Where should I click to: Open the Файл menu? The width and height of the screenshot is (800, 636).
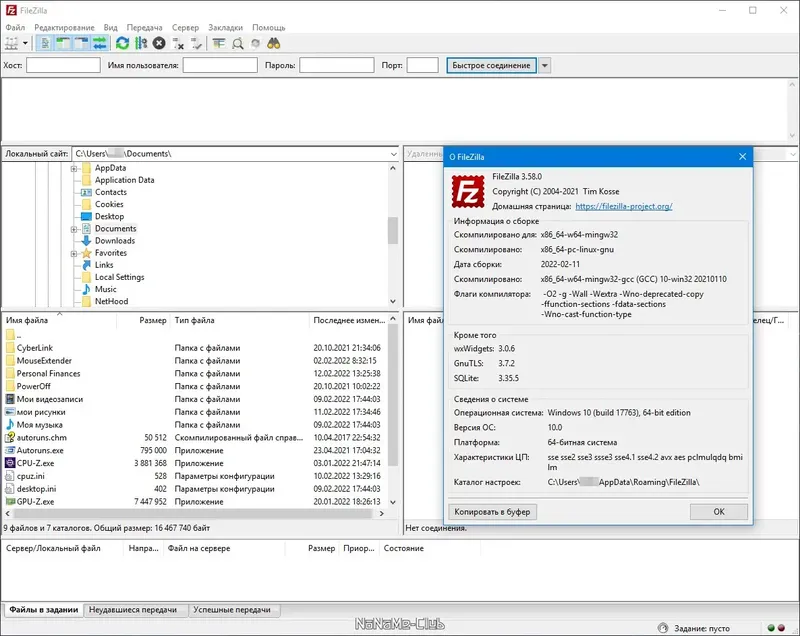(15, 28)
